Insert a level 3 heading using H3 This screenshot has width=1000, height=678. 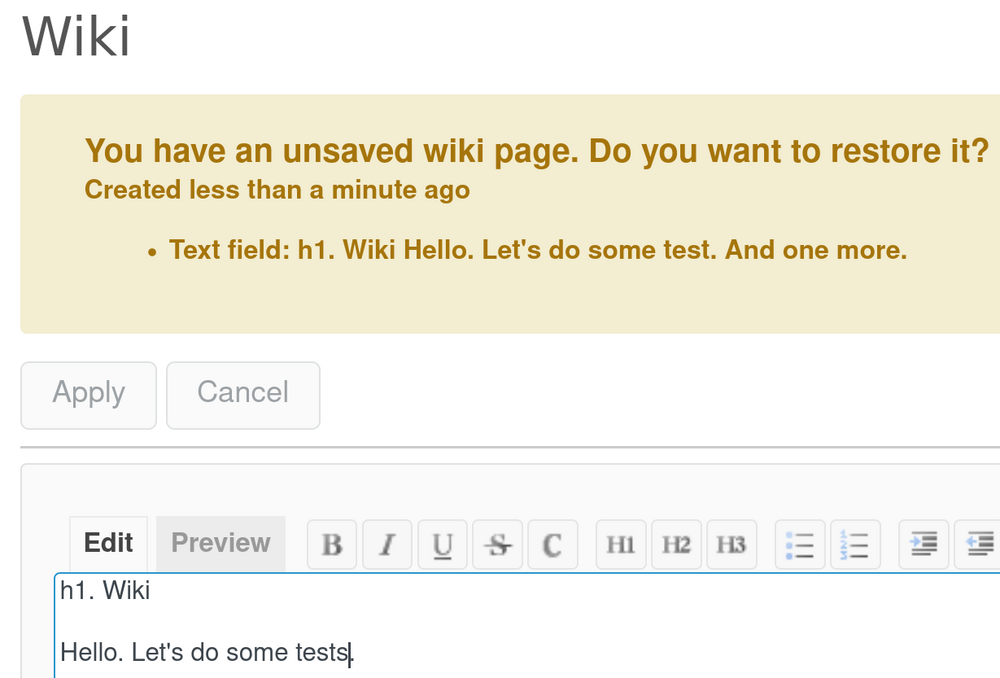tap(731, 543)
